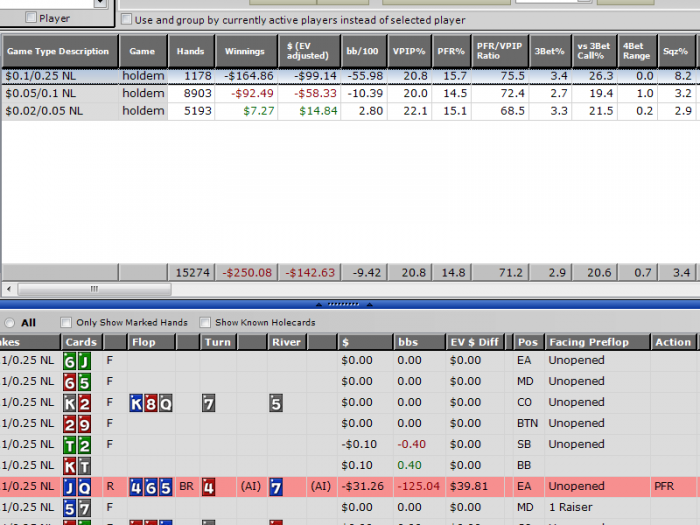Viewport: 700px width, 525px height.
Task: Select the highlighted J Q hand
Action: coord(350,486)
